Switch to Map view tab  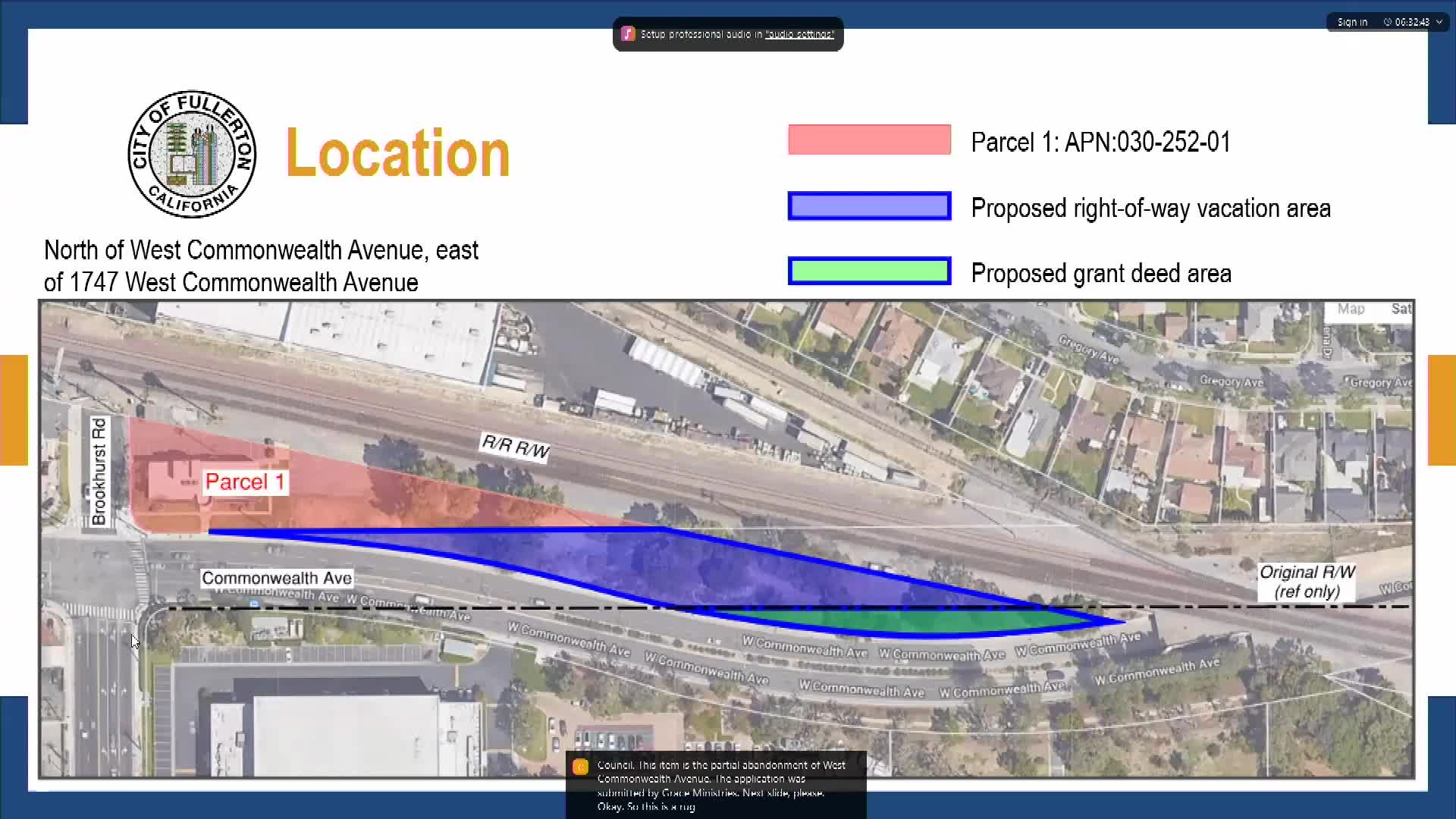click(x=1351, y=309)
